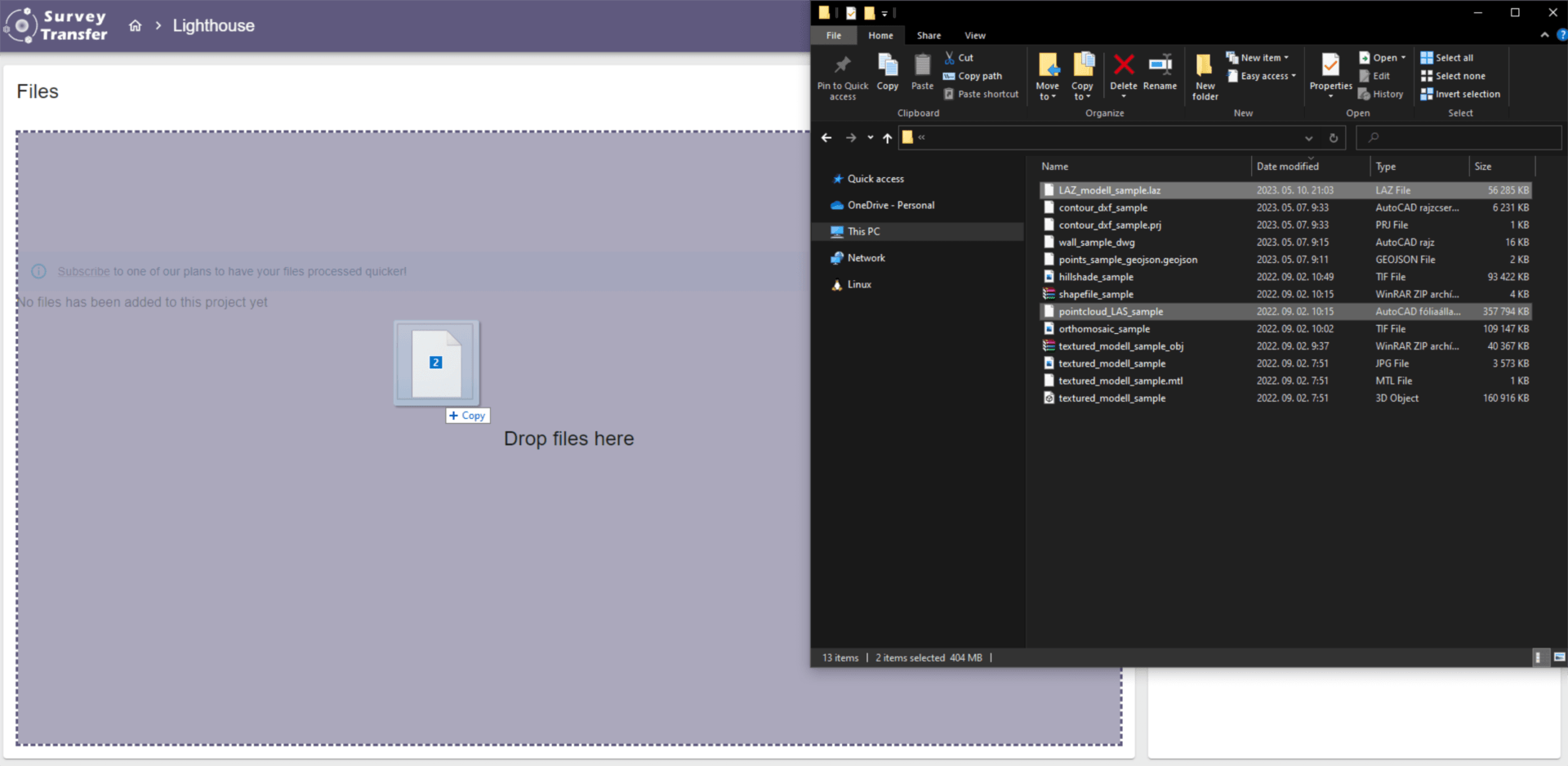Switch to the View tab
Image resolution: width=1568 pixels, height=766 pixels.
pos(974,35)
